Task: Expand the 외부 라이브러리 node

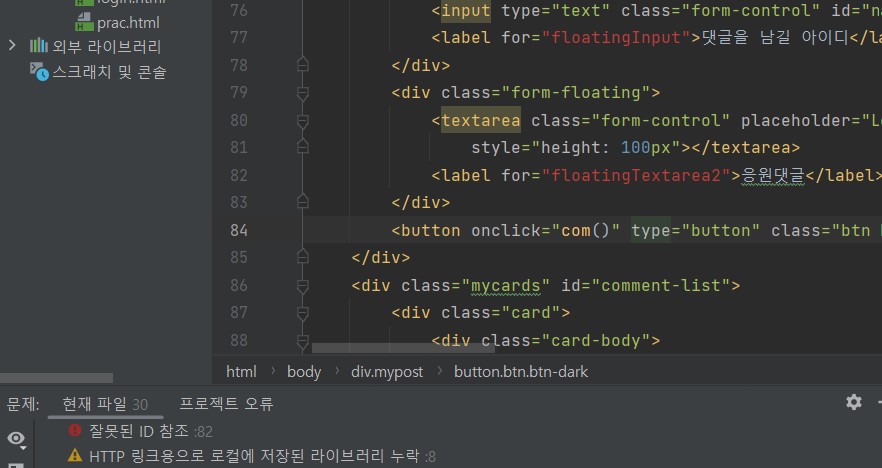Action: tap(12, 45)
